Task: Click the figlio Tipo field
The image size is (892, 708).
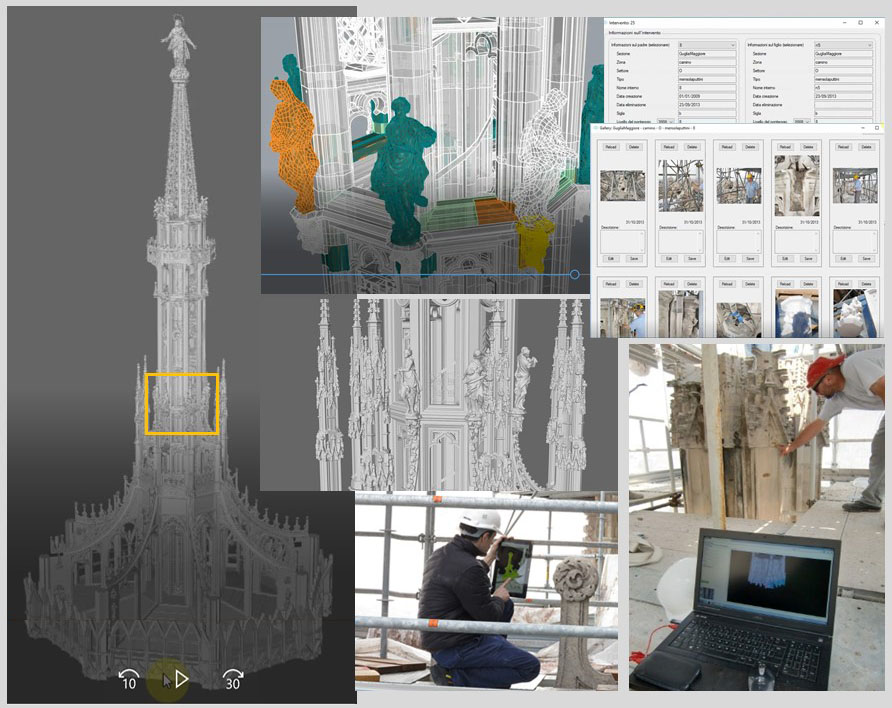Action: [843, 79]
